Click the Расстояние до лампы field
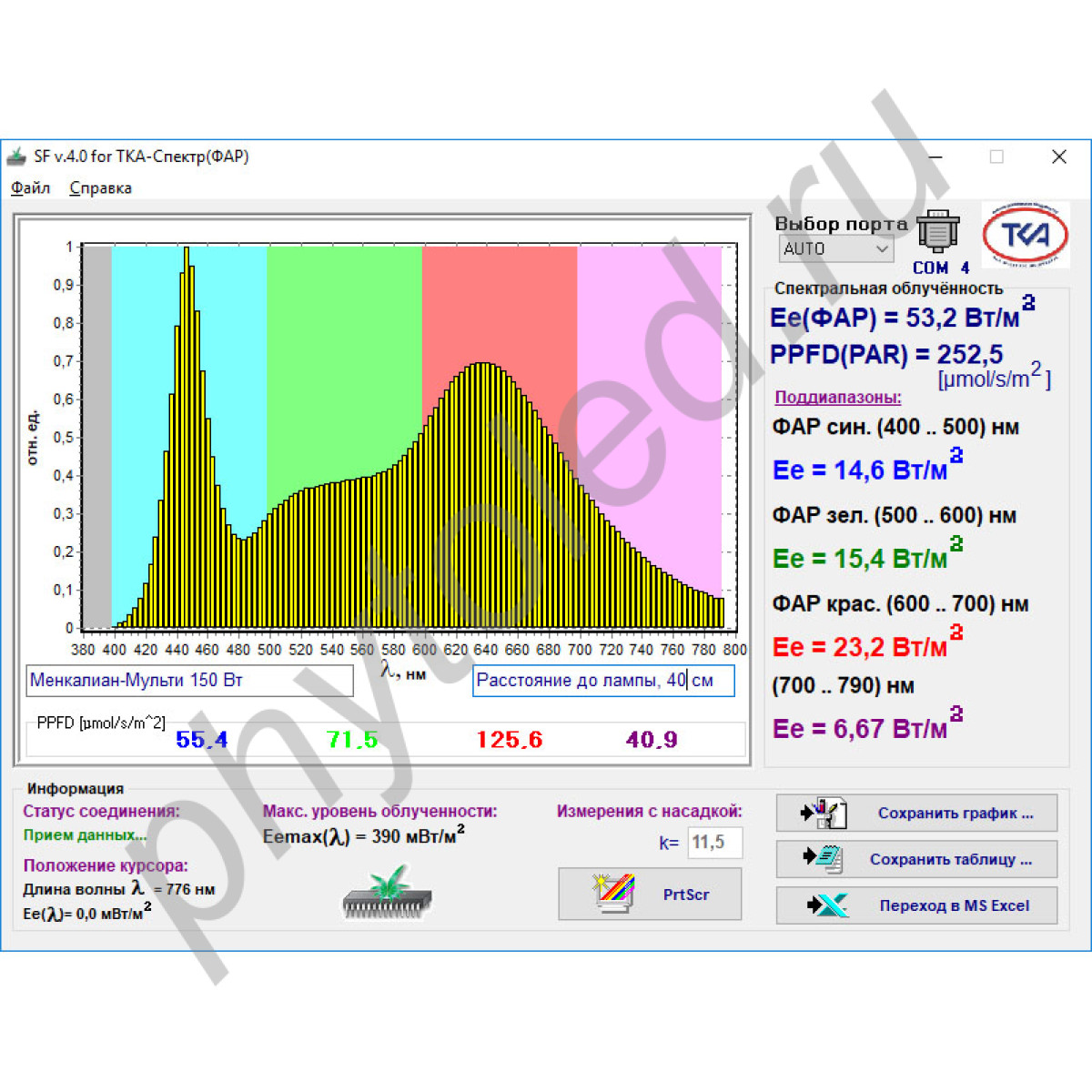Viewport: 1092px width, 1092px height. 602,681
